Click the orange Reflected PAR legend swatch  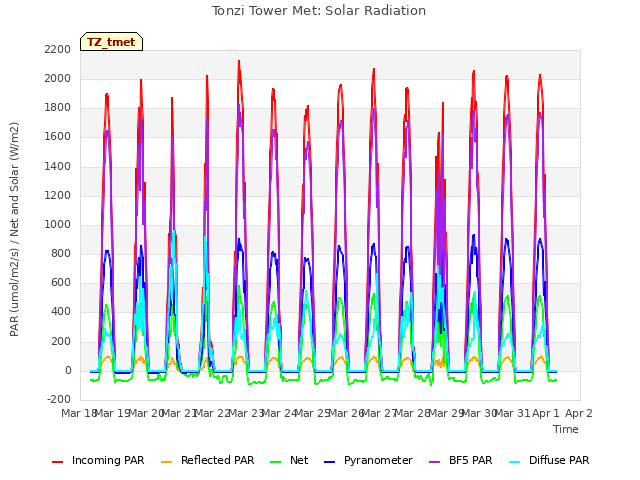tap(167, 462)
